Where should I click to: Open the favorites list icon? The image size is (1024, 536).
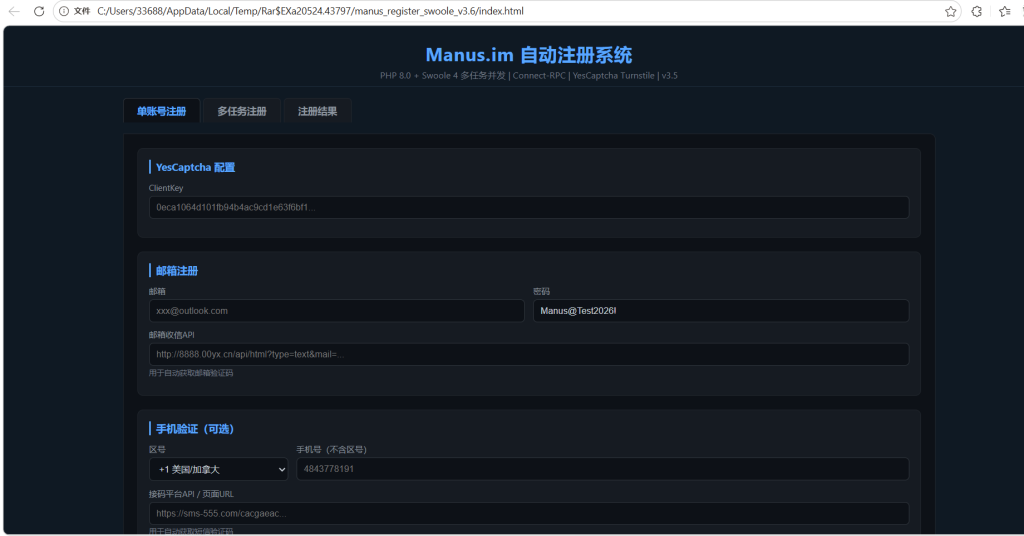(x=1004, y=11)
